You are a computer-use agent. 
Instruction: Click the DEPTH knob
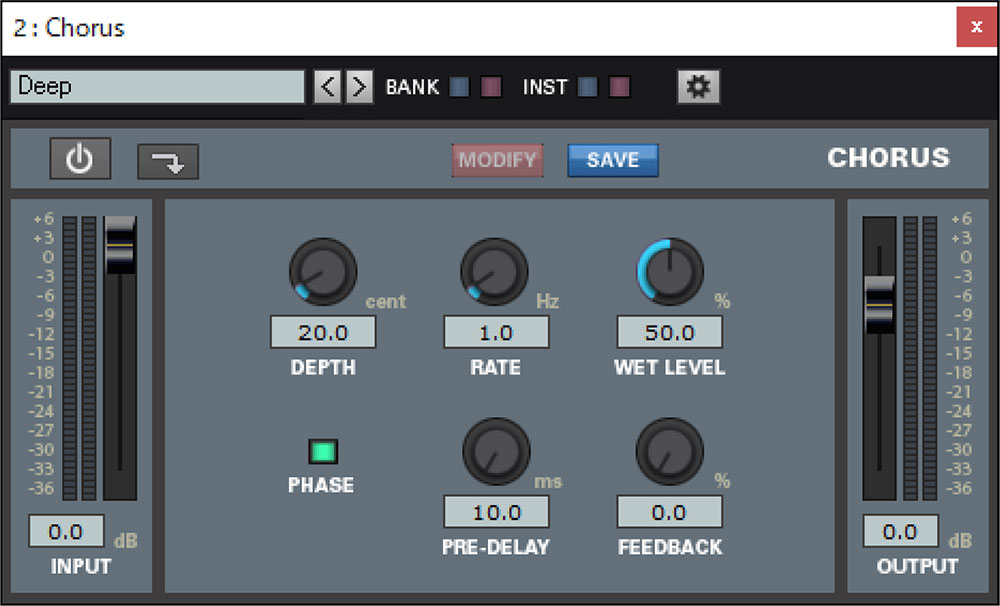click(x=323, y=271)
